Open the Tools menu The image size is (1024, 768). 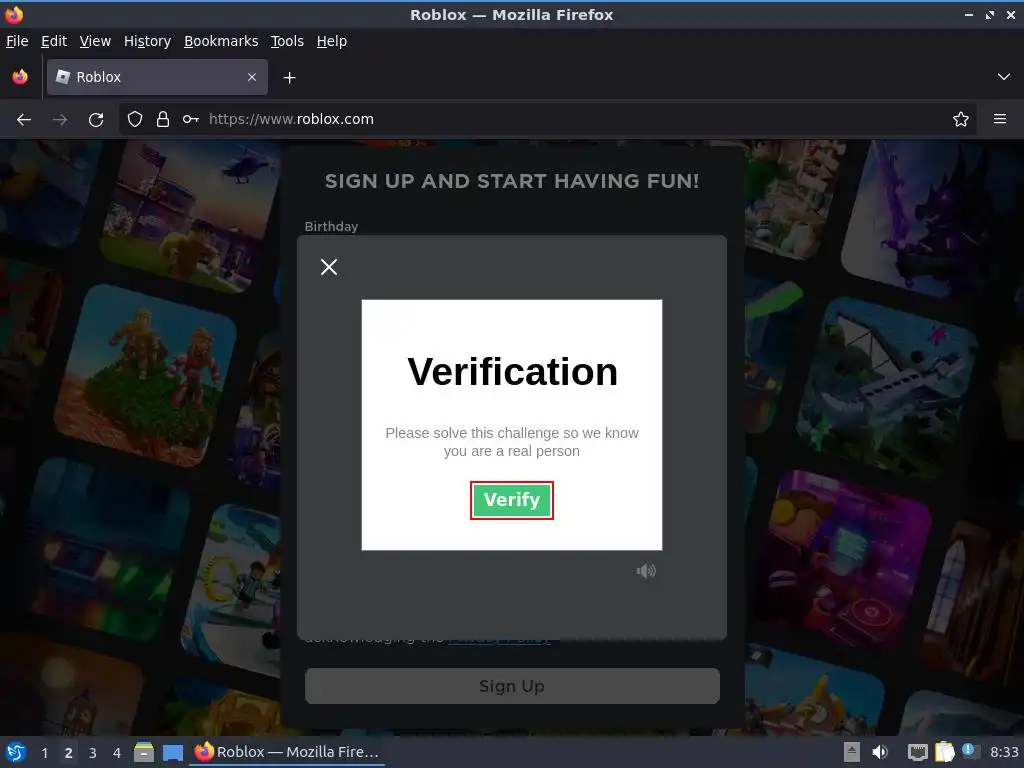pyautogui.click(x=287, y=41)
